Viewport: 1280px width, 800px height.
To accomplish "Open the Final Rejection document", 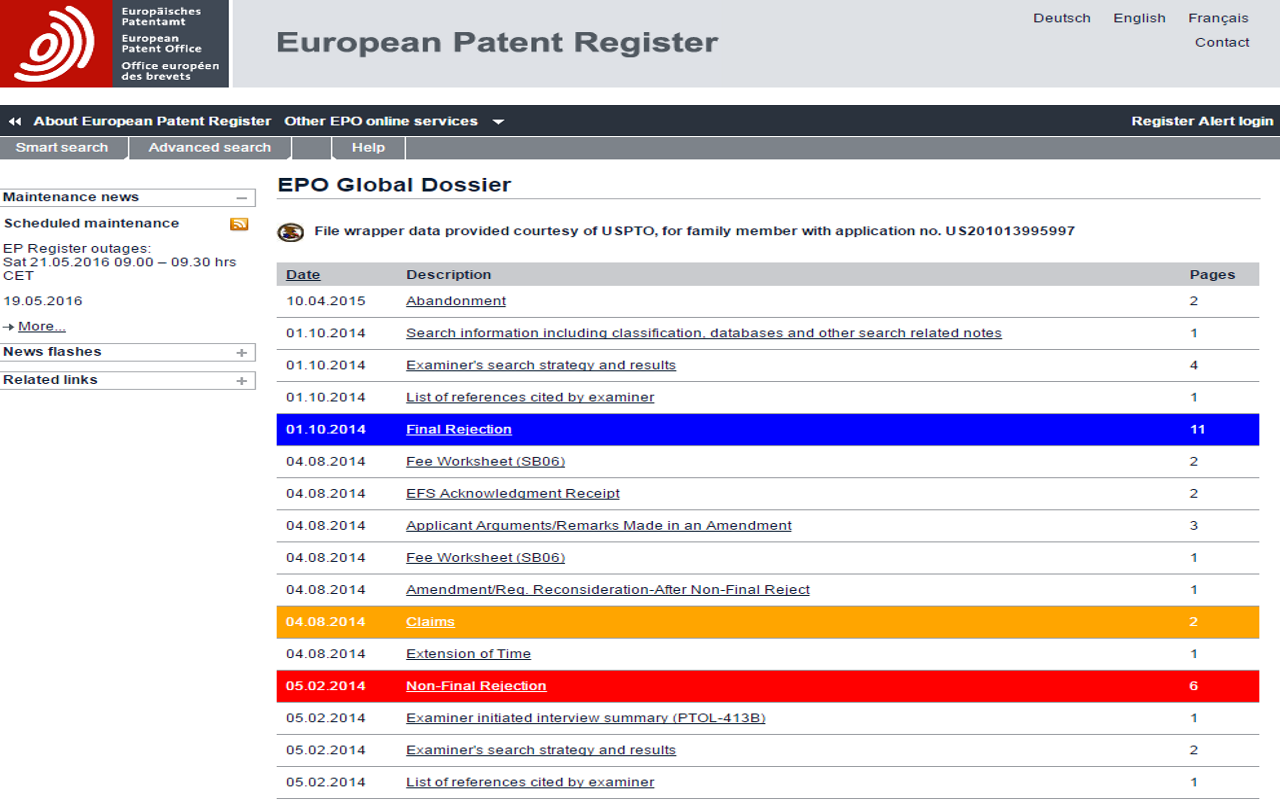I will 458,430.
